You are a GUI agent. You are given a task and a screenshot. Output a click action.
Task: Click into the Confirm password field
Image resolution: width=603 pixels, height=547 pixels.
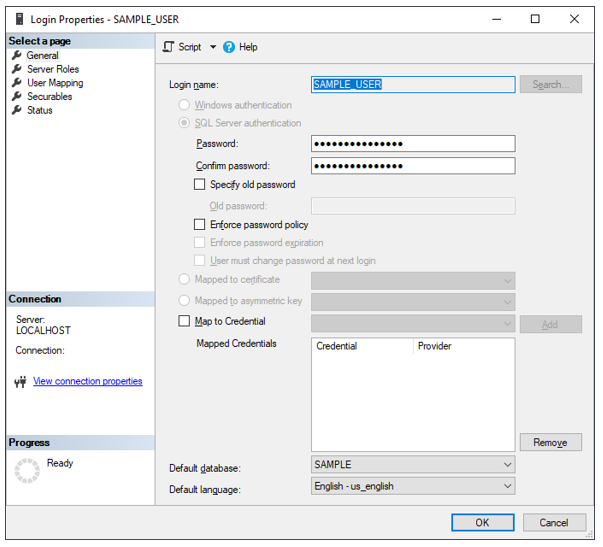click(413, 166)
